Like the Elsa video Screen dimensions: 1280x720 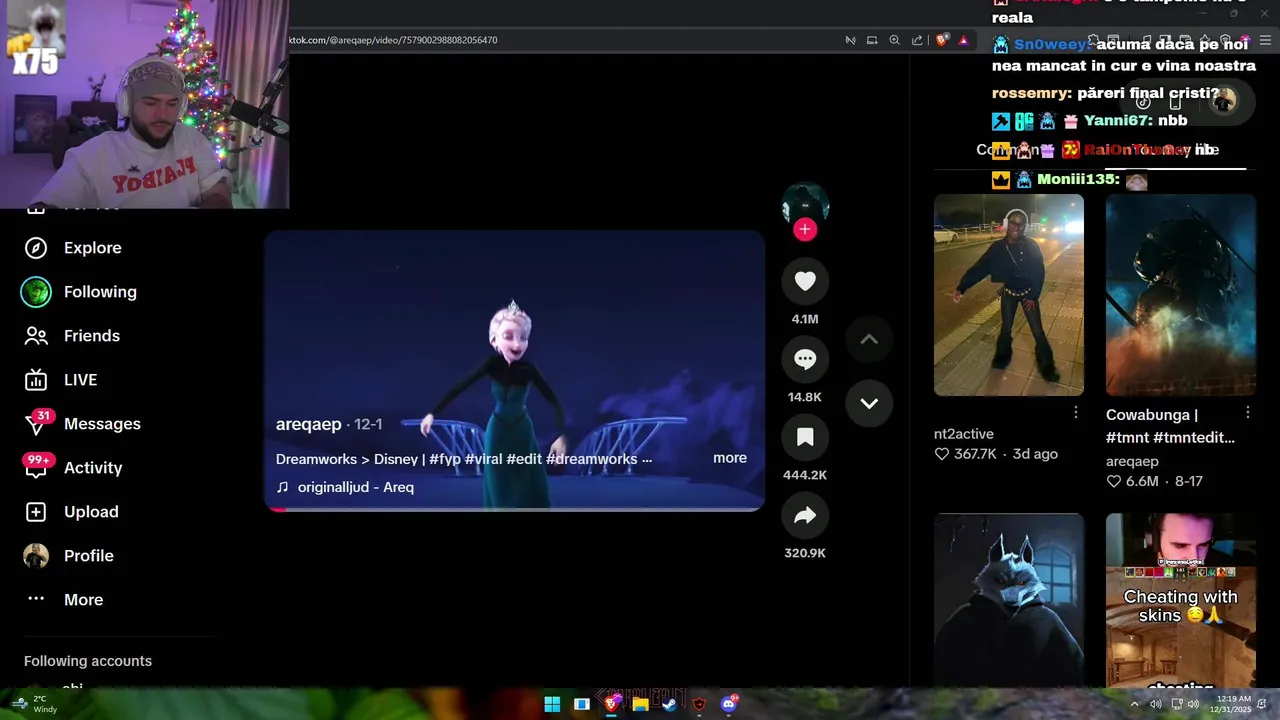coord(805,282)
